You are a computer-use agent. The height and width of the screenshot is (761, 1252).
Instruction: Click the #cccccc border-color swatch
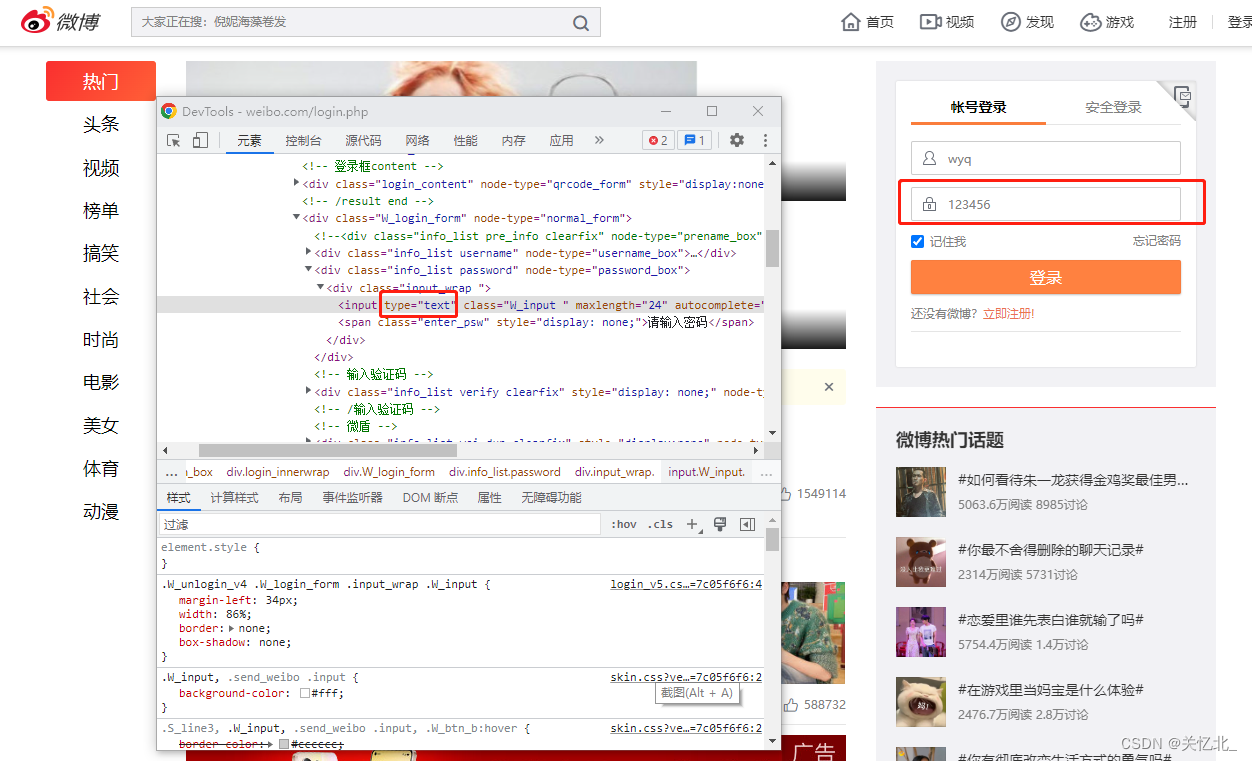[x=284, y=745]
